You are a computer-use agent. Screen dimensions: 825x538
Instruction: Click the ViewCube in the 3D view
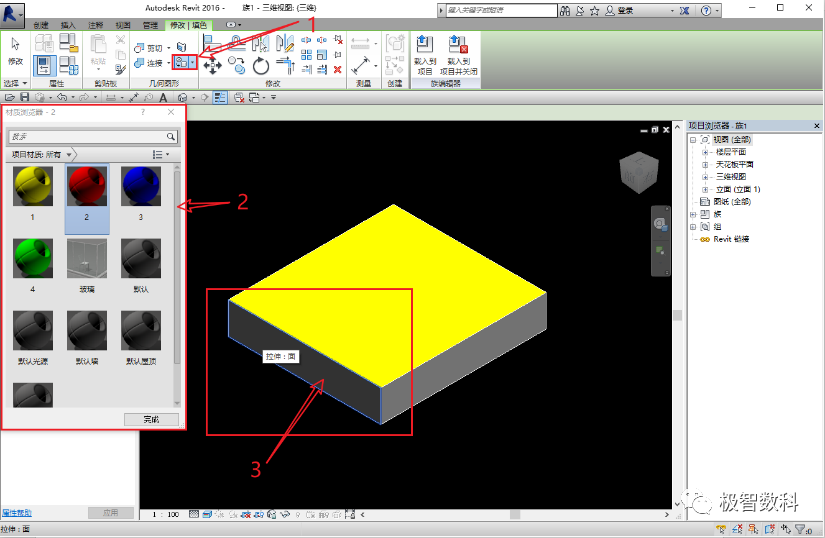638,173
